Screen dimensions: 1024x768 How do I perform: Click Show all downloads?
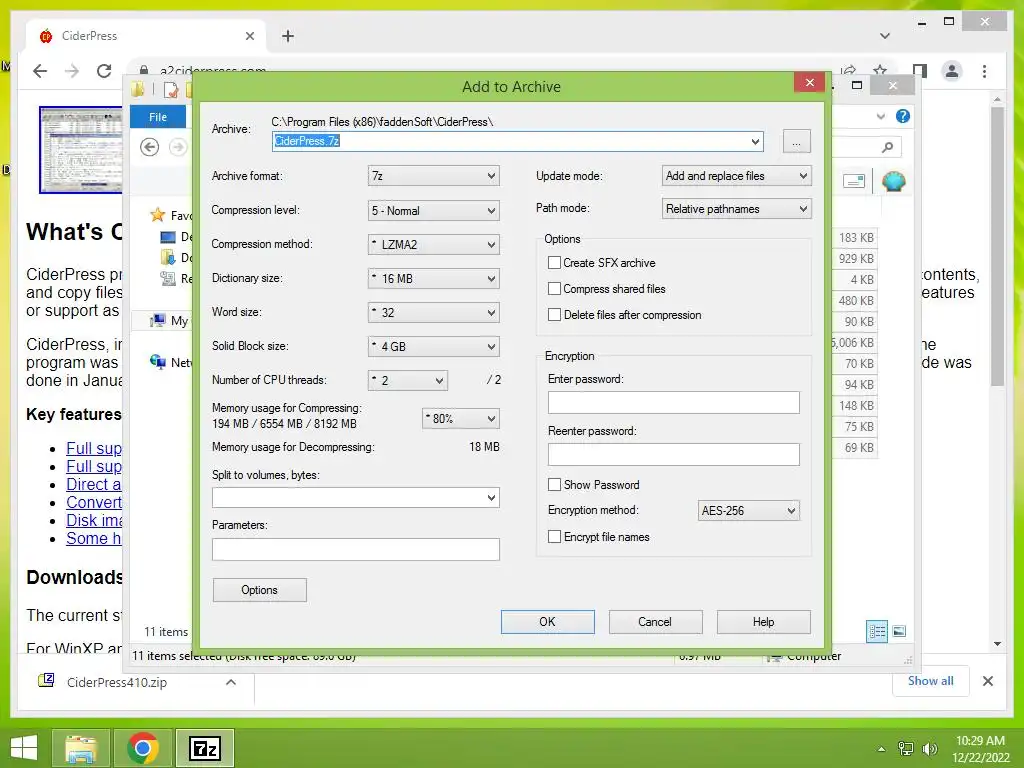click(x=931, y=680)
